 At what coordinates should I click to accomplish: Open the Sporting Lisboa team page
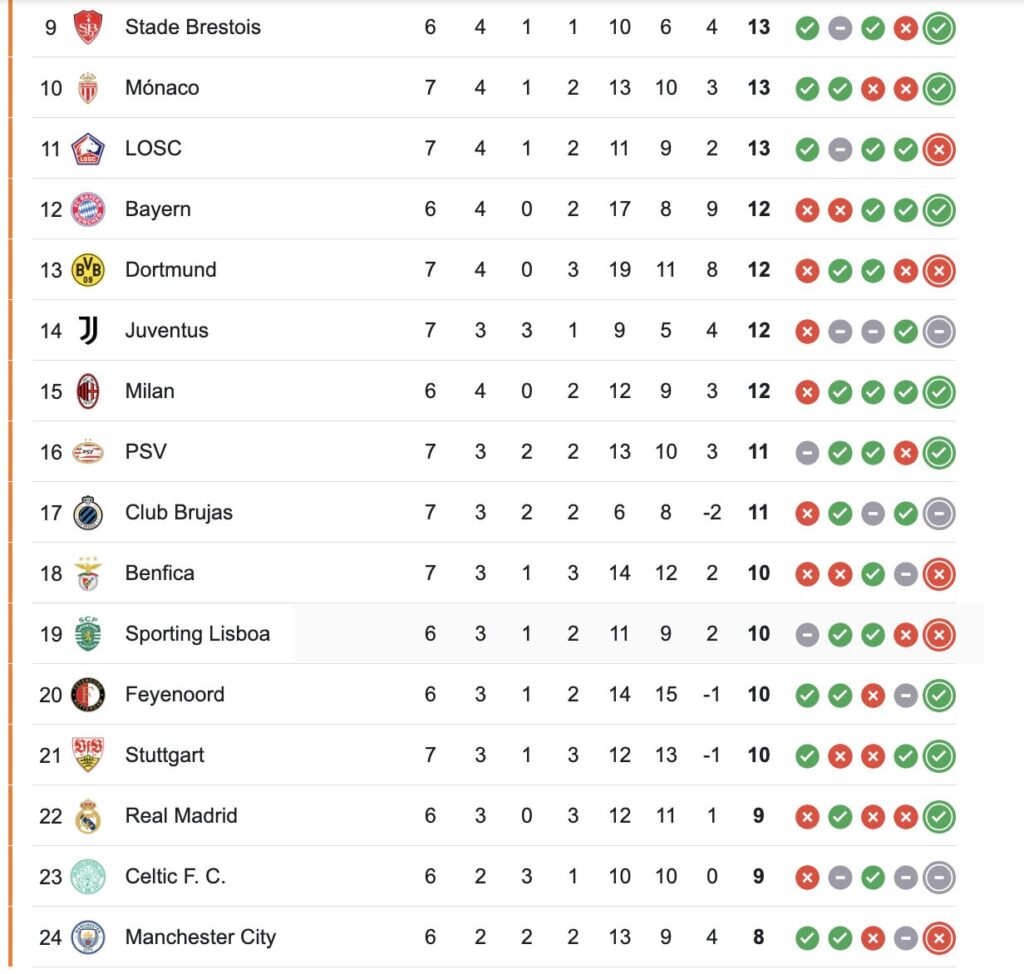coord(197,634)
